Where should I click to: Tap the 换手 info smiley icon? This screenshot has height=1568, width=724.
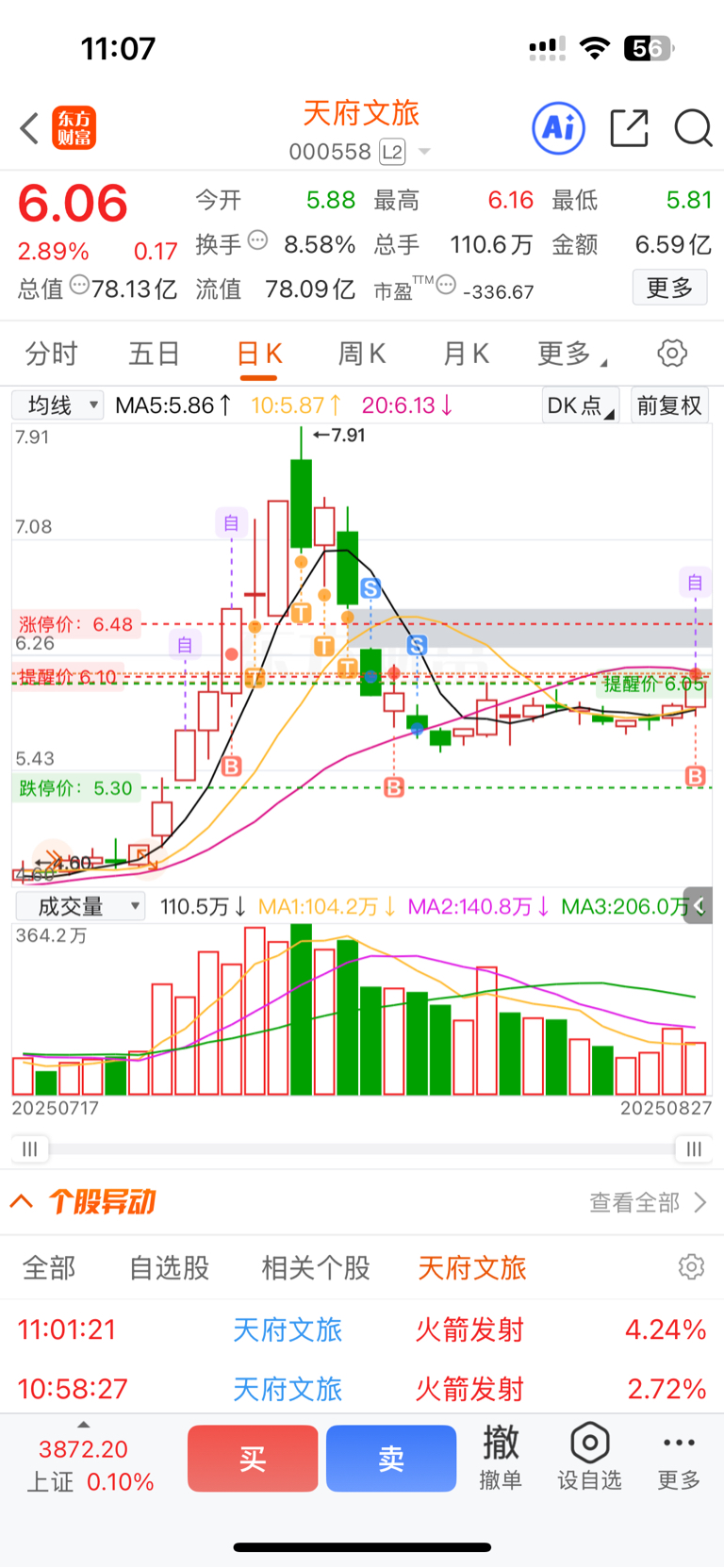coord(257,240)
